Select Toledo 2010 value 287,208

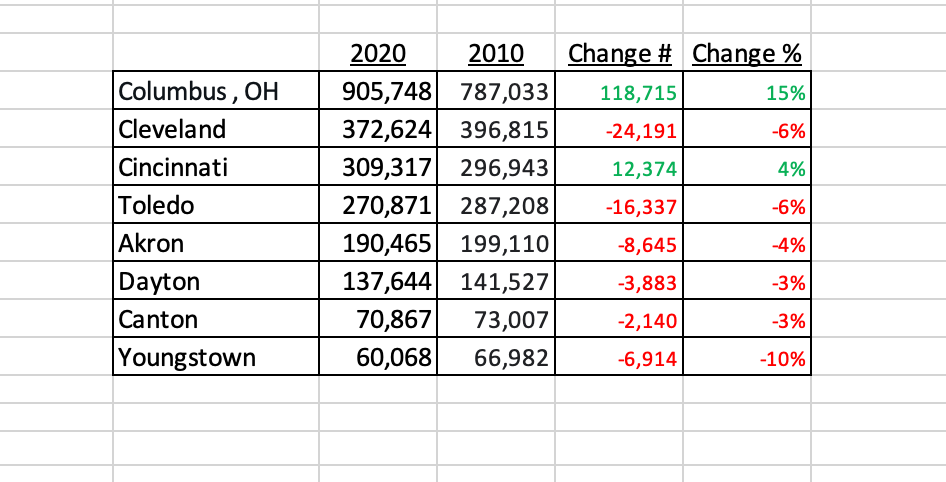click(497, 205)
